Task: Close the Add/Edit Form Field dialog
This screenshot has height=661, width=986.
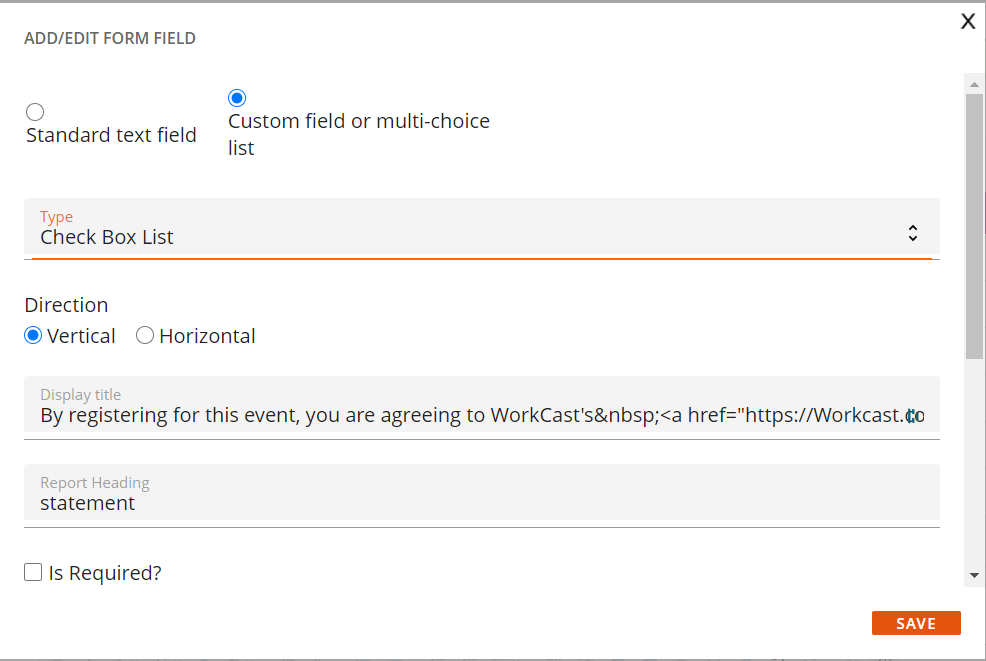Action: tap(968, 21)
